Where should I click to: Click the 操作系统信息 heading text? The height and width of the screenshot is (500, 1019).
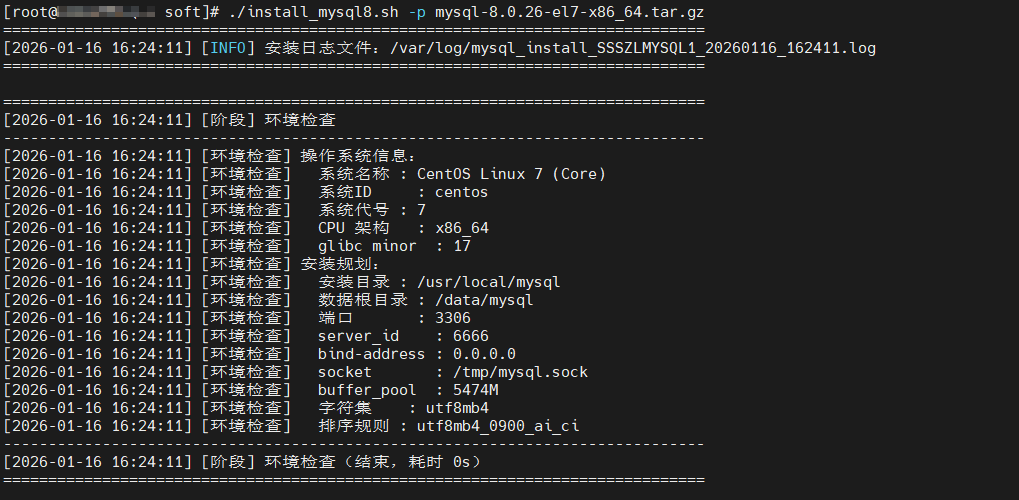click(x=357, y=156)
